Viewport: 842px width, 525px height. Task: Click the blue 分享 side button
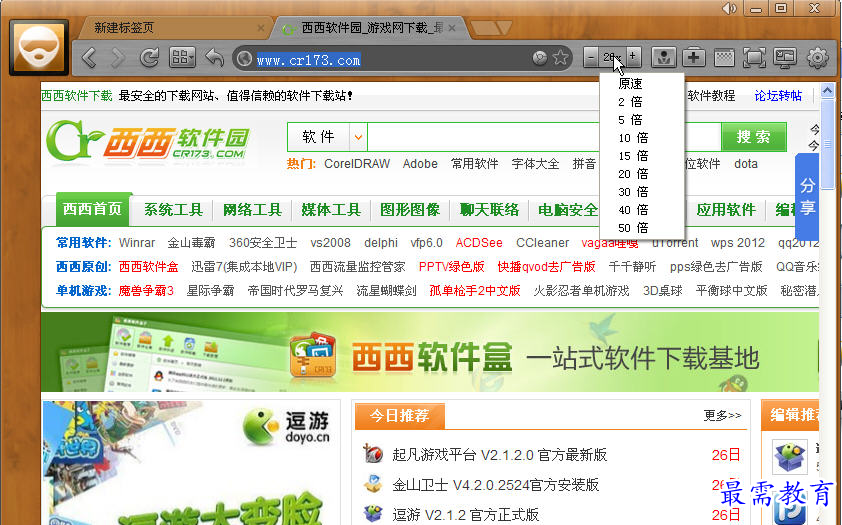coord(807,196)
